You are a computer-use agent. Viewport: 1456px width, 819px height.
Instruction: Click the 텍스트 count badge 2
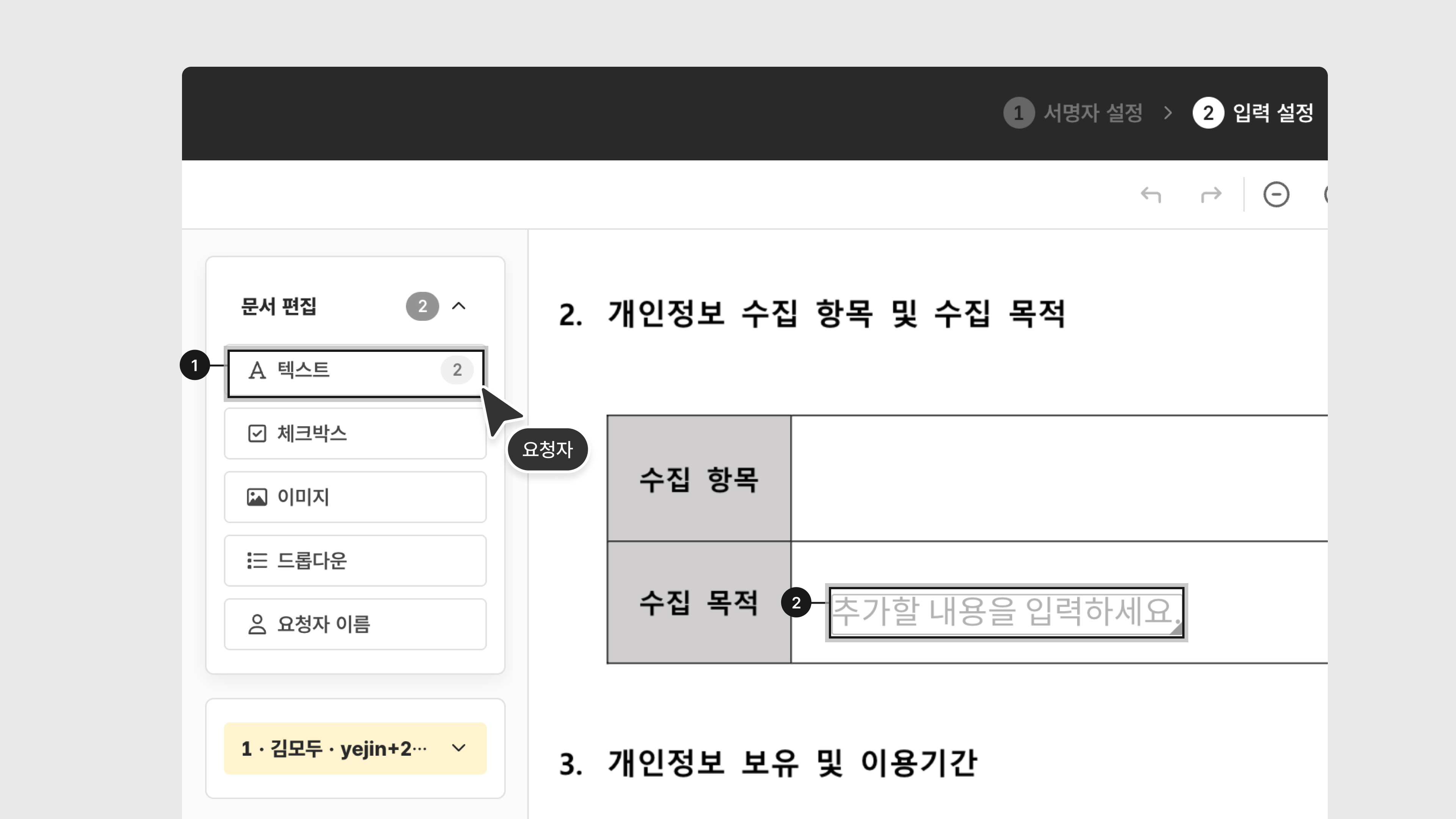pos(457,370)
